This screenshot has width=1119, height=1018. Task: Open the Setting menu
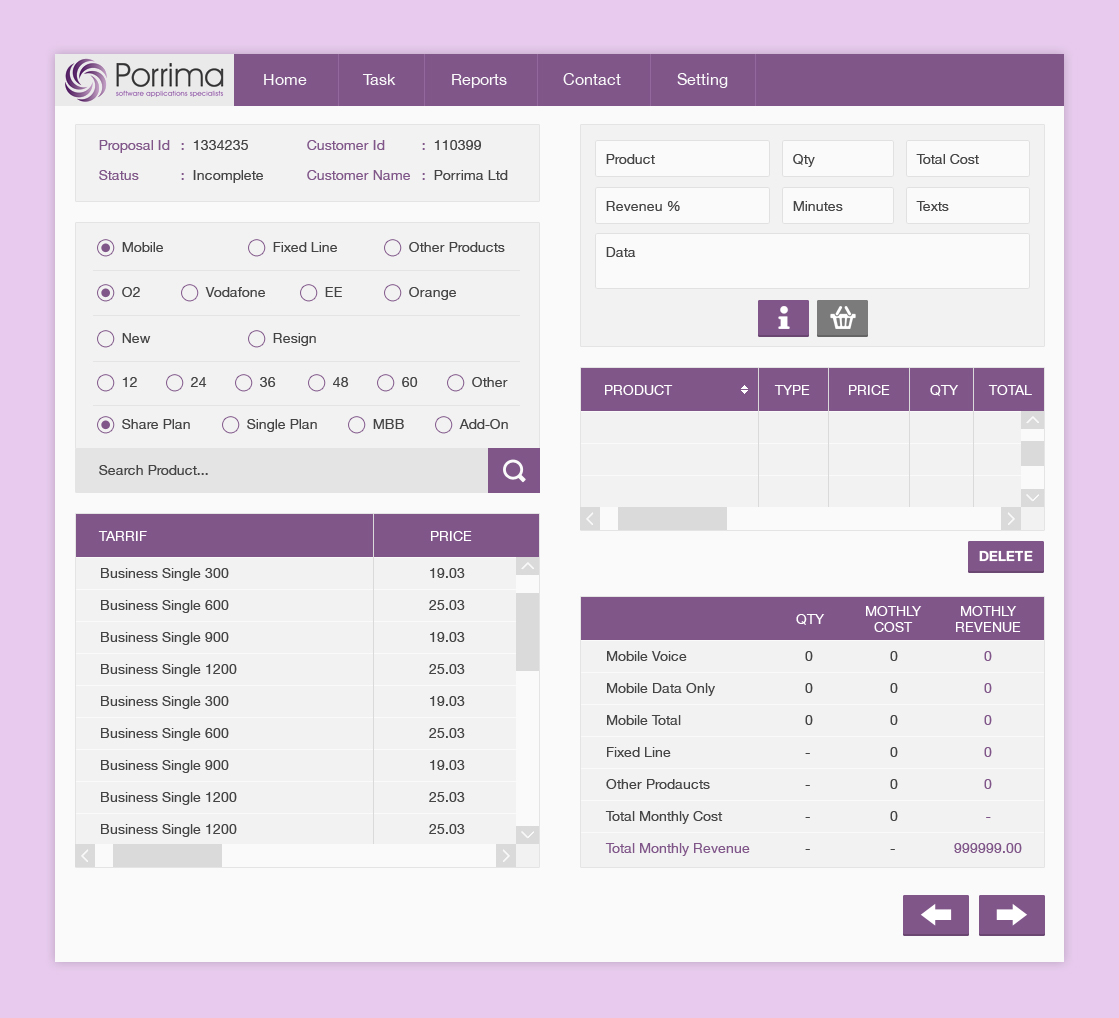[x=702, y=80]
